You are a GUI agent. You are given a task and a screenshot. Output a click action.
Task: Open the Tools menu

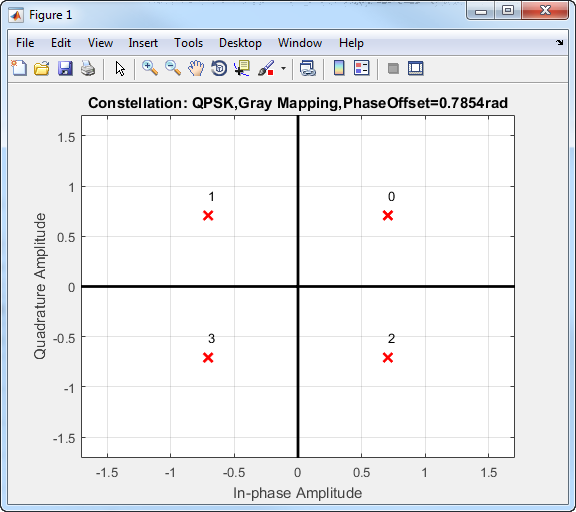click(x=188, y=43)
